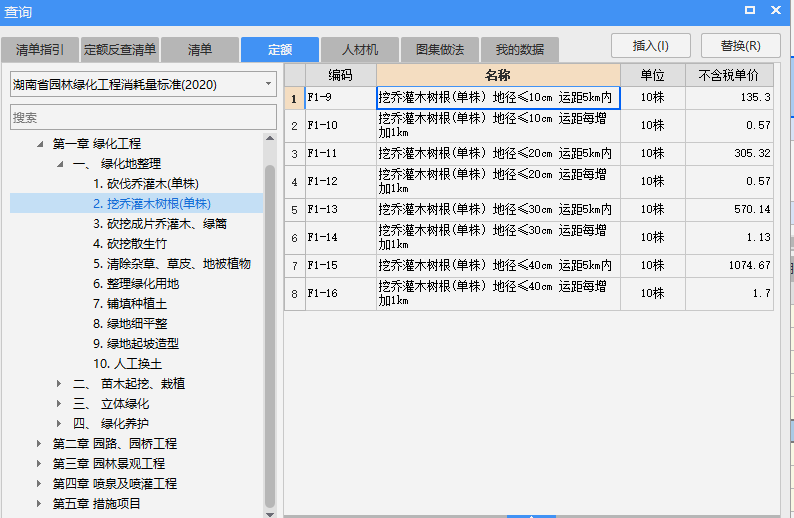
Task: Select 第三章 园林景观工程 in tree
Action: [109, 463]
